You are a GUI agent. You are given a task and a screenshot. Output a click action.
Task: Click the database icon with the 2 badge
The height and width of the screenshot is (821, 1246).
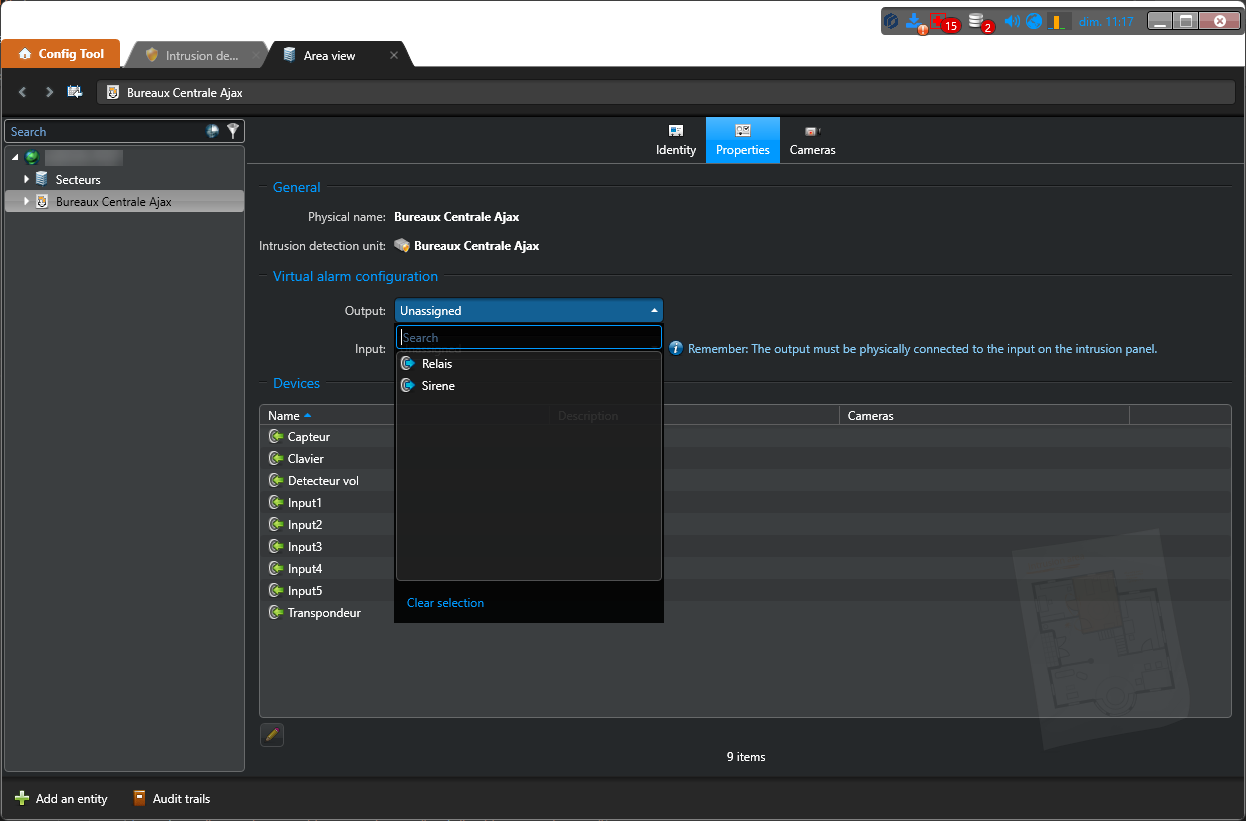[x=977, y=21]
